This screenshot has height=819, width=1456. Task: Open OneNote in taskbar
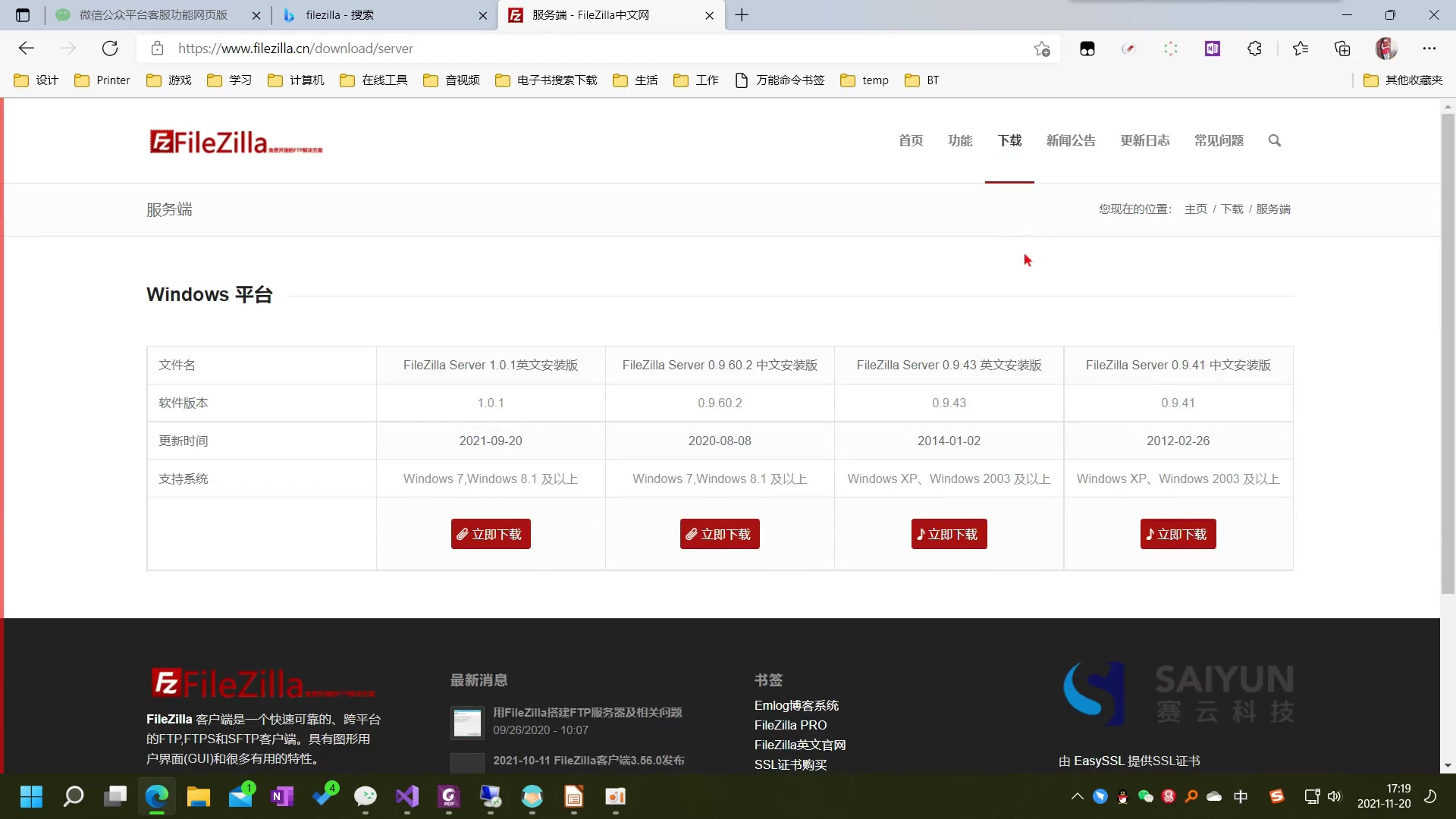282,796
